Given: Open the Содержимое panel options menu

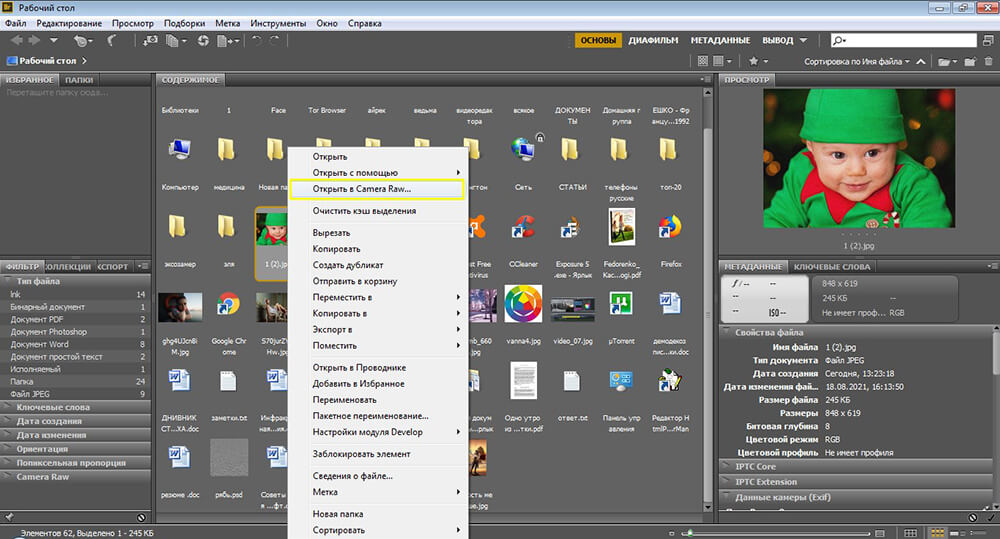Looking at the screenshot, I should 705,80.
